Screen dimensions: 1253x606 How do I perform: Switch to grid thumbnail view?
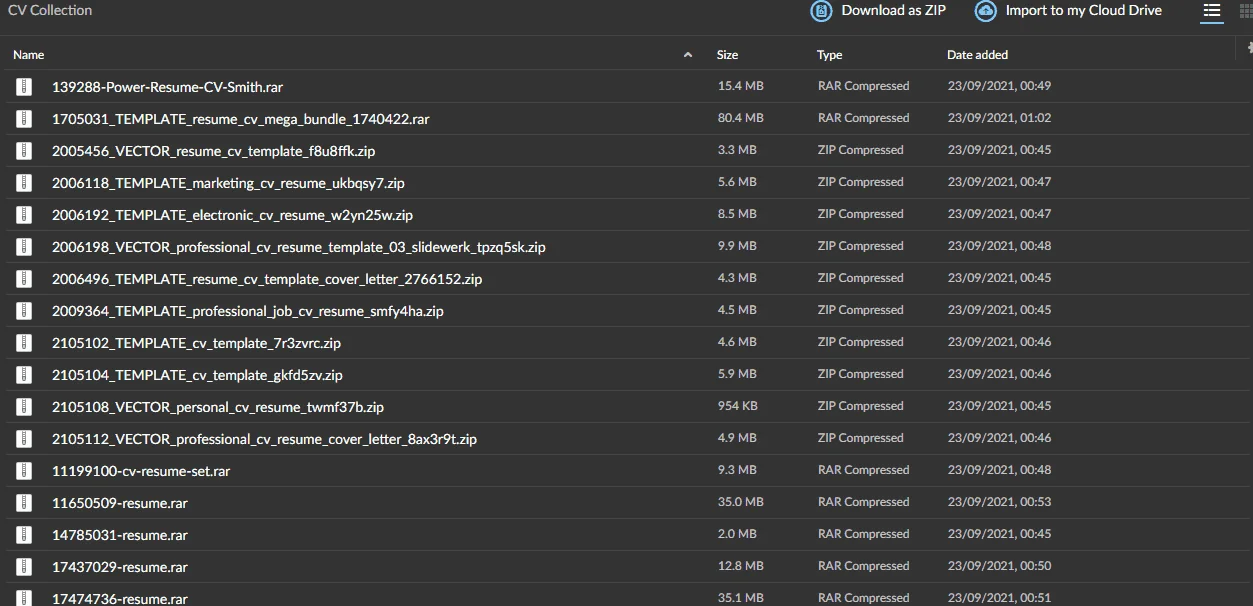point(1246,11)
